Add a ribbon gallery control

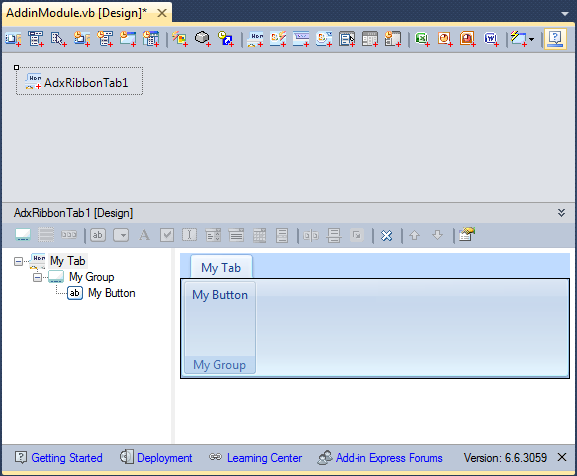point(259,235)
